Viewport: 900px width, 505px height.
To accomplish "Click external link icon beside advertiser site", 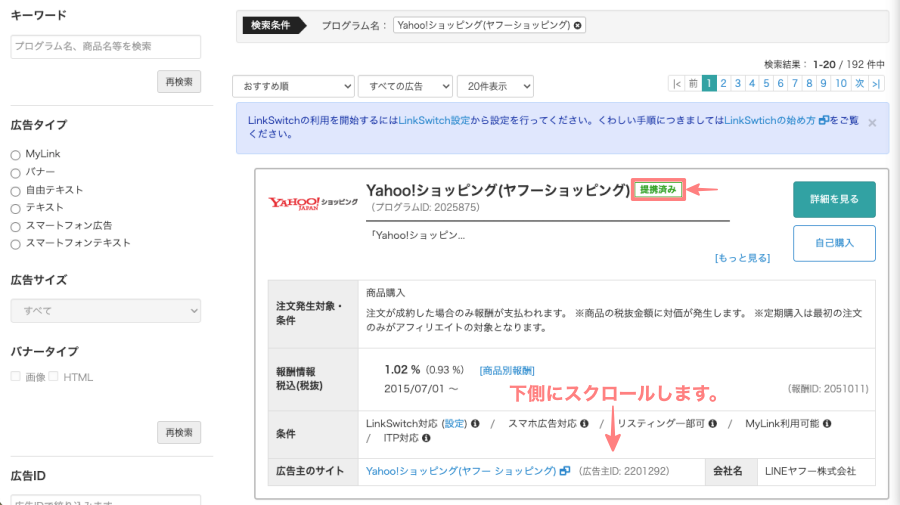I will tap(565, 471).
